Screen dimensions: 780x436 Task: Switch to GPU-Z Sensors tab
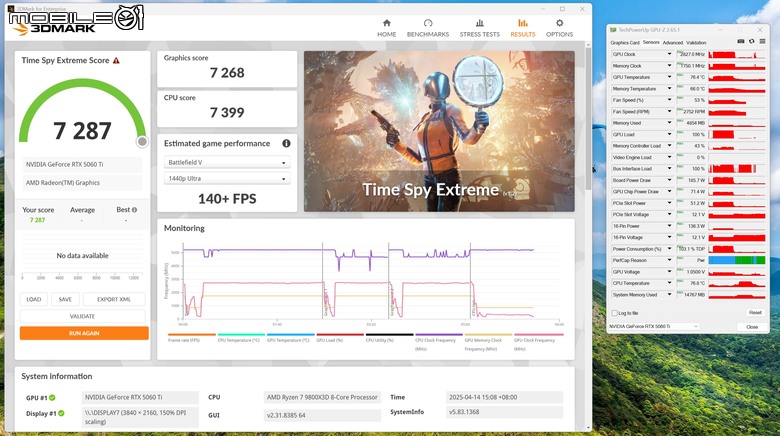coord(651,43)
